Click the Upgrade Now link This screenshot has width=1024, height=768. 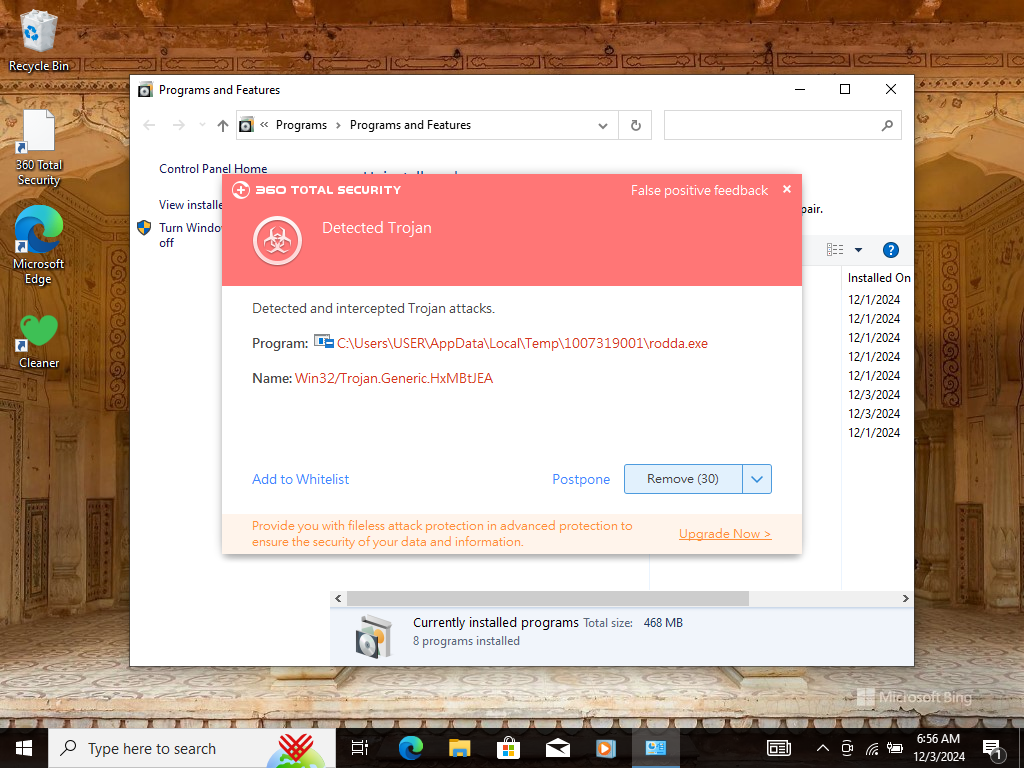pyautogui.click(x=724, y=534)
